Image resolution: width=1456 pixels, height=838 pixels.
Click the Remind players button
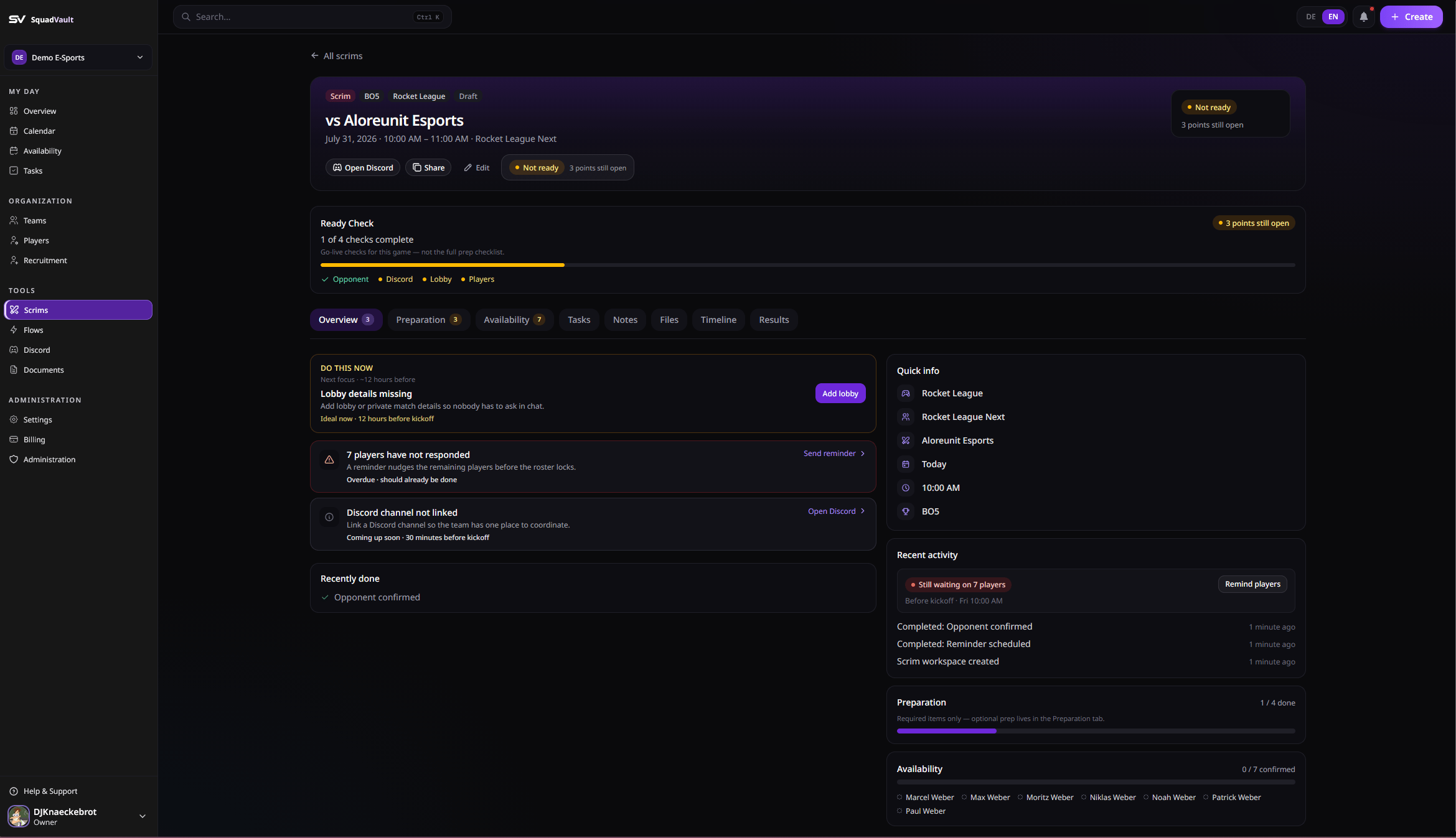(x=1252, y=584)
